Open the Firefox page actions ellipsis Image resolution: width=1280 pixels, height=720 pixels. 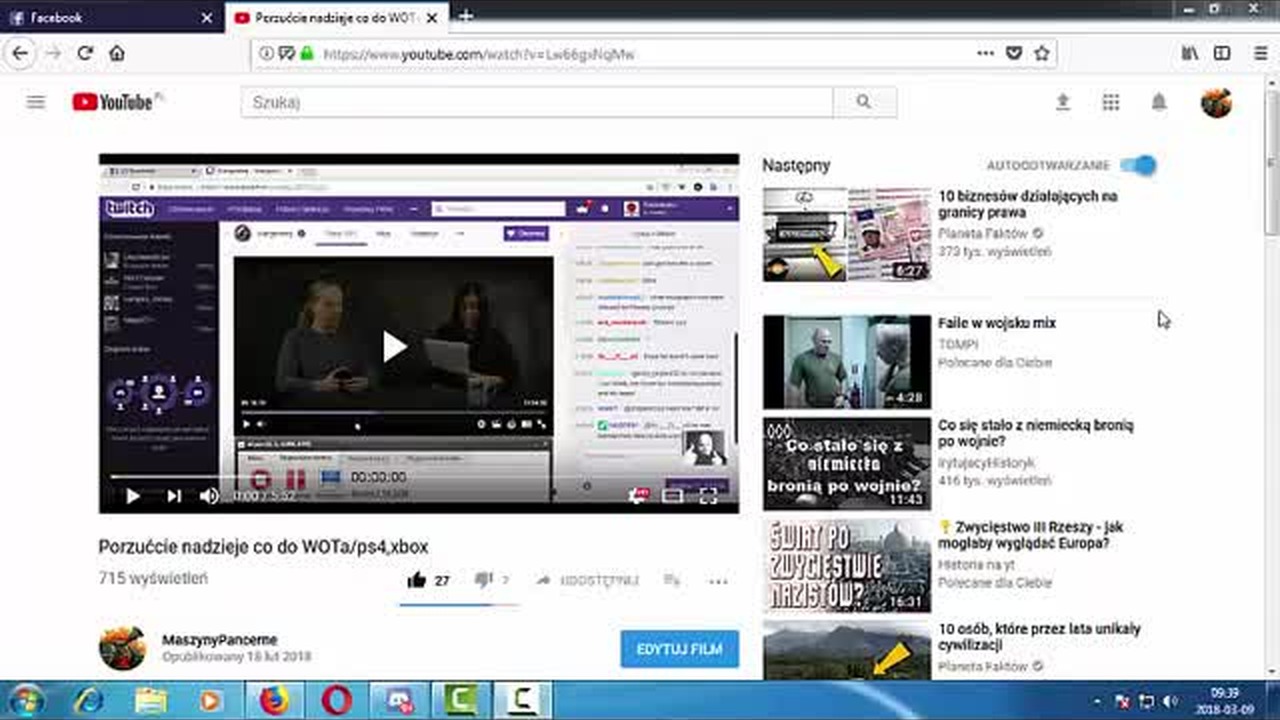(986, 54)
